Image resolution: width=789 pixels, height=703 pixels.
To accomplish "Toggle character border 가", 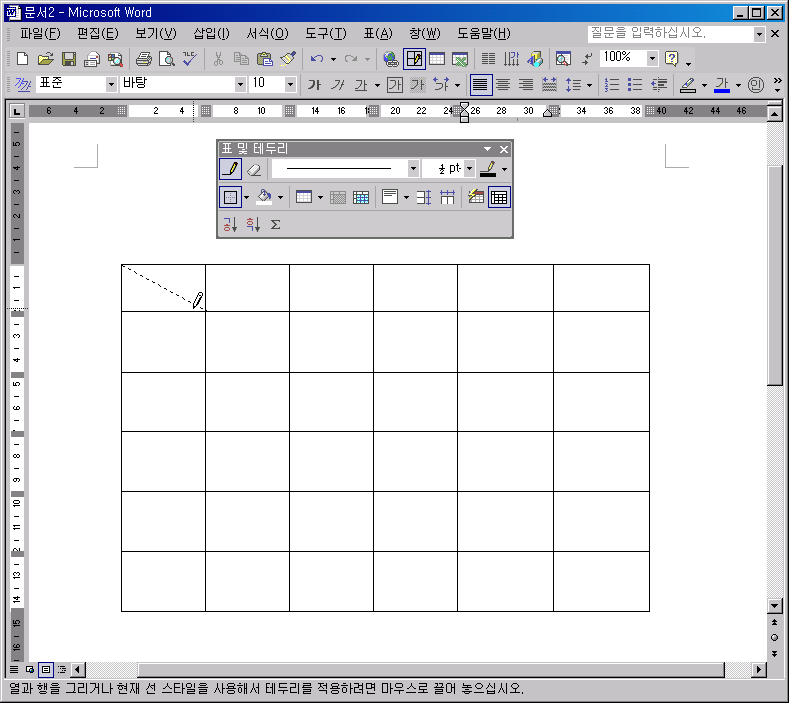I will (395, 85).
